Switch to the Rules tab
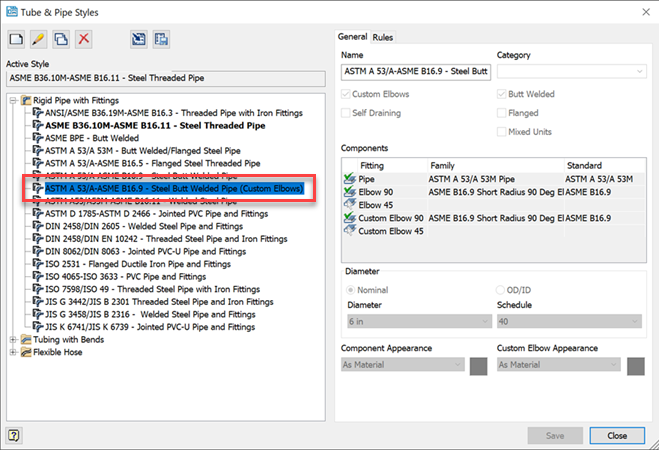The image size is (659, 450). [382, 37]
